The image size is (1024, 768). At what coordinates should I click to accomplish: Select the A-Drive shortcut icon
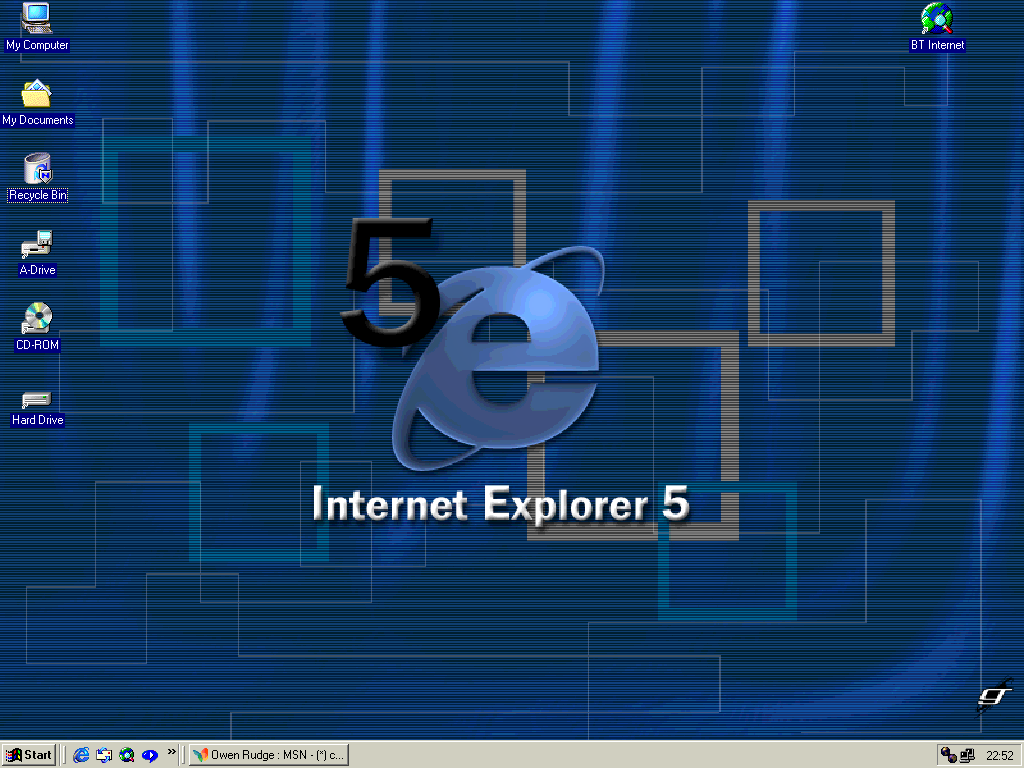pyautogui.click(x=37, y=244)
